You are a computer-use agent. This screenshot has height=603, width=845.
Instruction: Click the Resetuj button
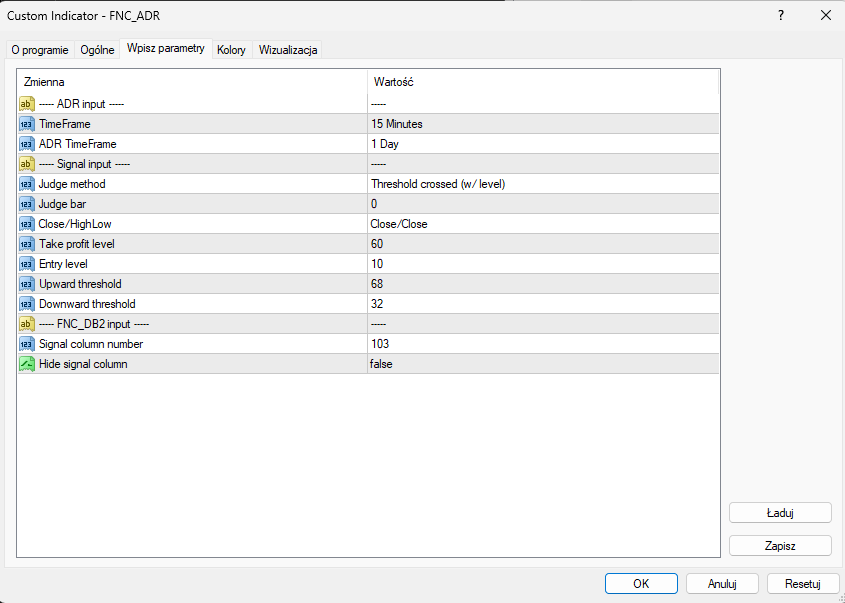click(x=803, y=584)
